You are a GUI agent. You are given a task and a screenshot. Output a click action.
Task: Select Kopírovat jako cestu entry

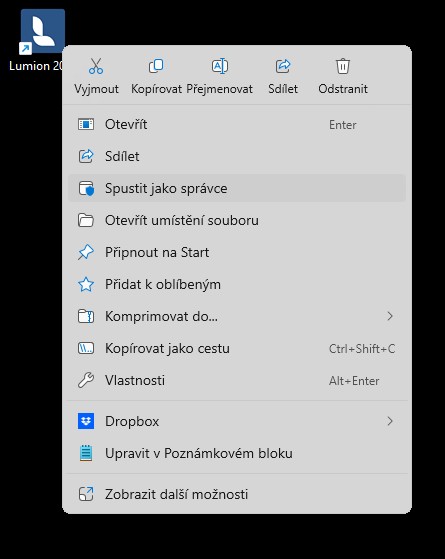(x=237, y=348)
